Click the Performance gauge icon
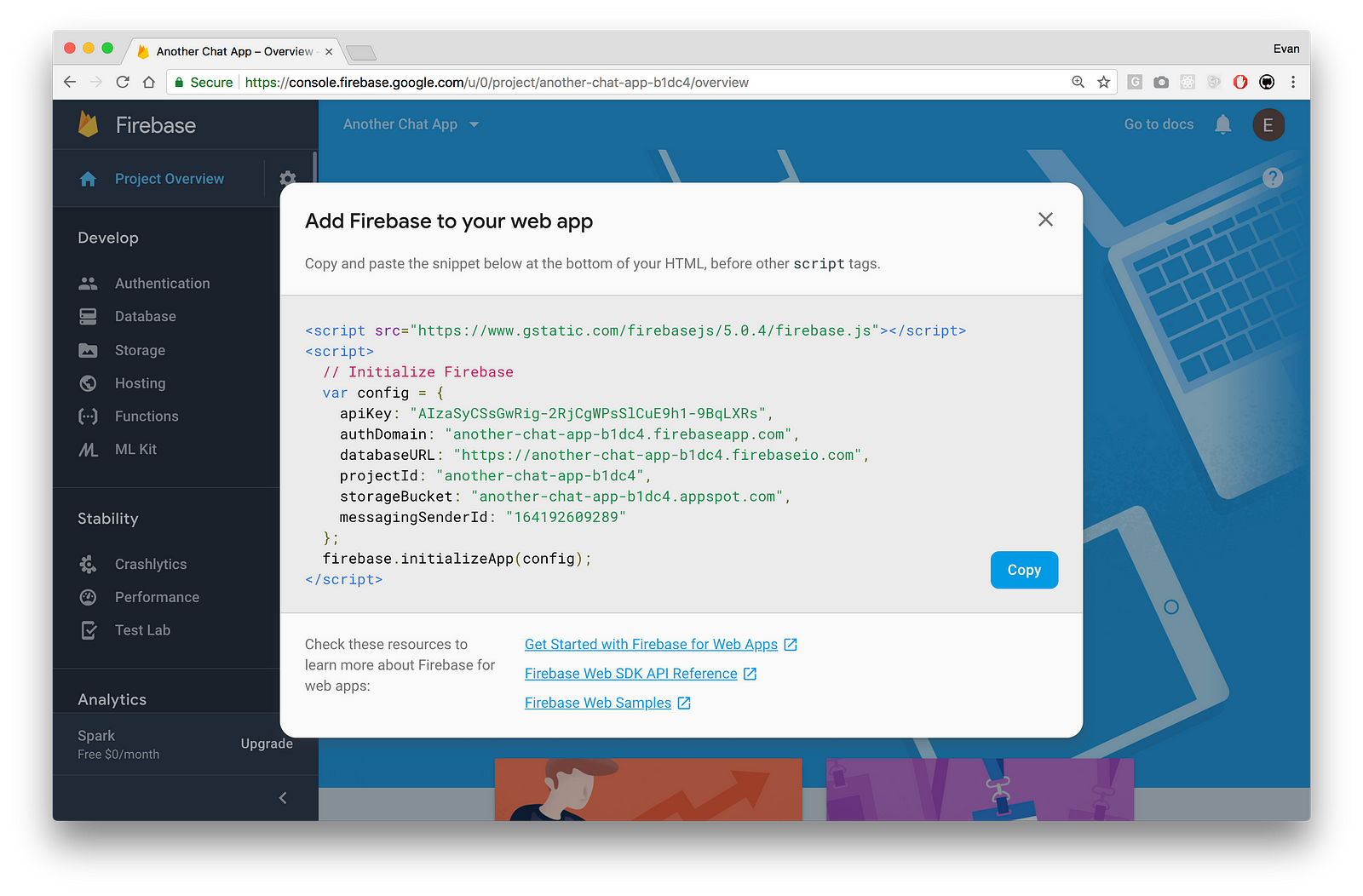 coord(88,597)
